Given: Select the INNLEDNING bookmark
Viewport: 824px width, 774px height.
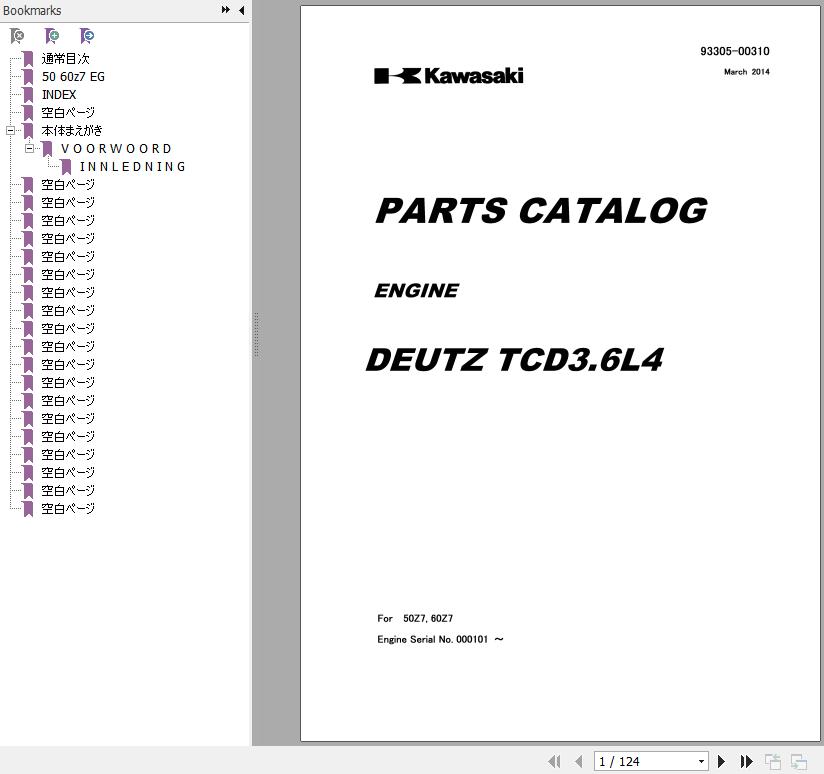Looking at the screenshot, I should (x=132, y=167).
